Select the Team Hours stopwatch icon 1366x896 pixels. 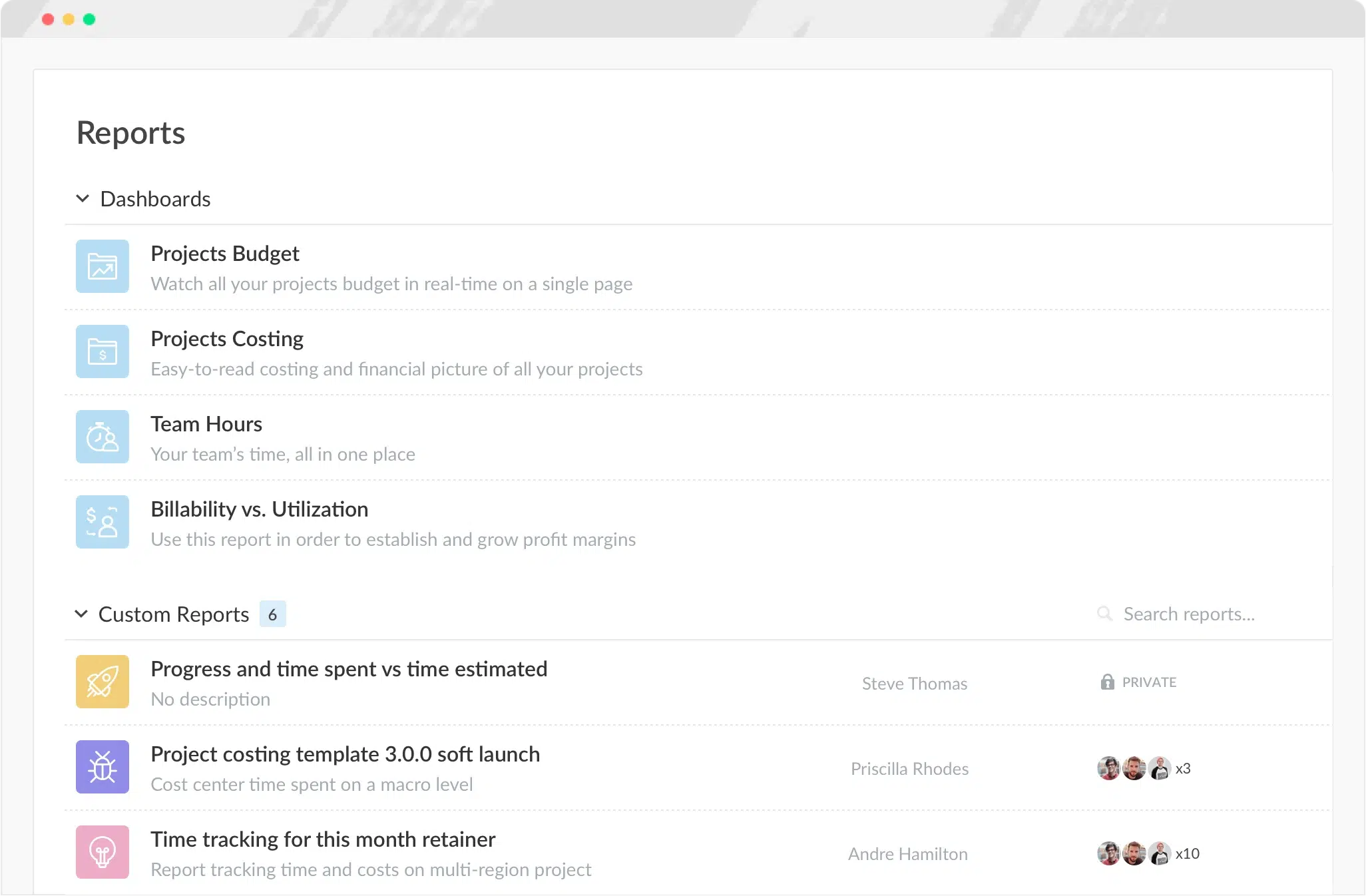[103, 437]
